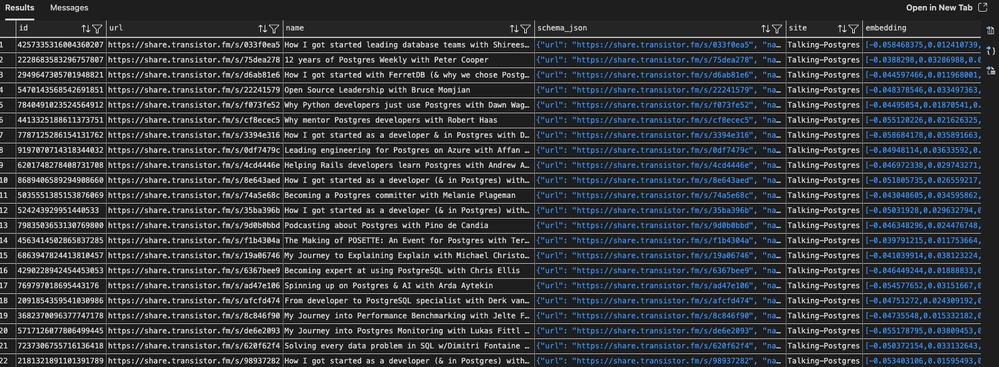
Task: Open schema_json cell containing 033f0ea5 url
Action: pos(659,45)
